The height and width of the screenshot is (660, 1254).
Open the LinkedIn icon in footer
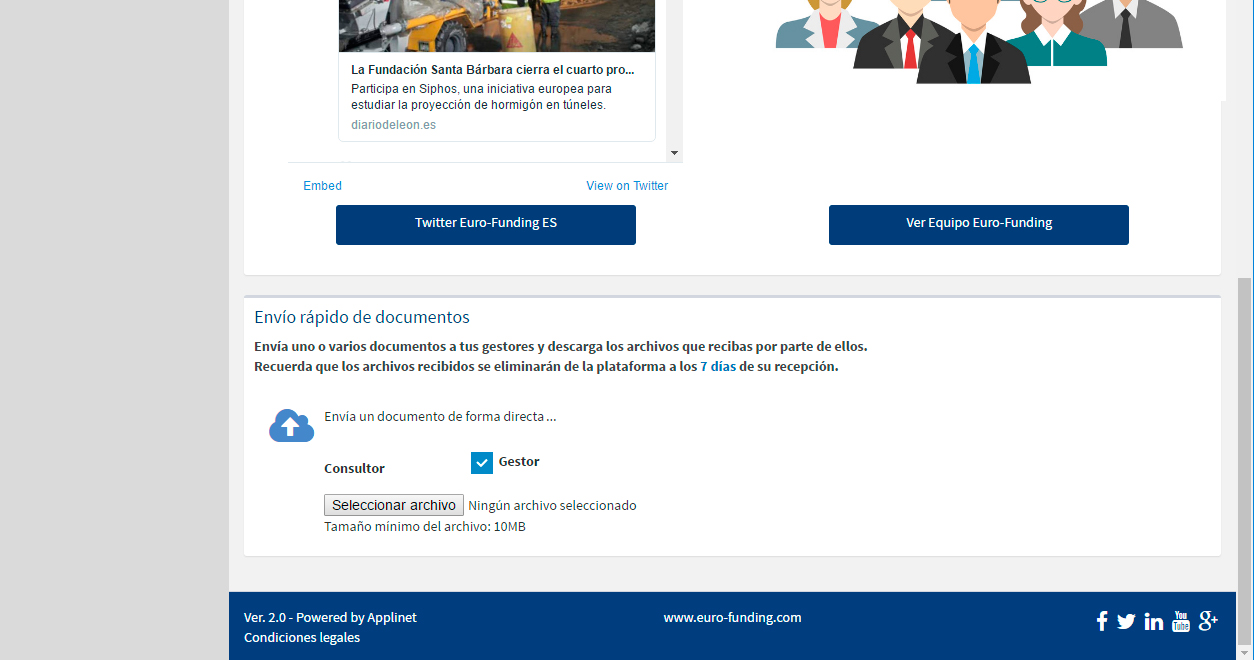click(1153, 622)
